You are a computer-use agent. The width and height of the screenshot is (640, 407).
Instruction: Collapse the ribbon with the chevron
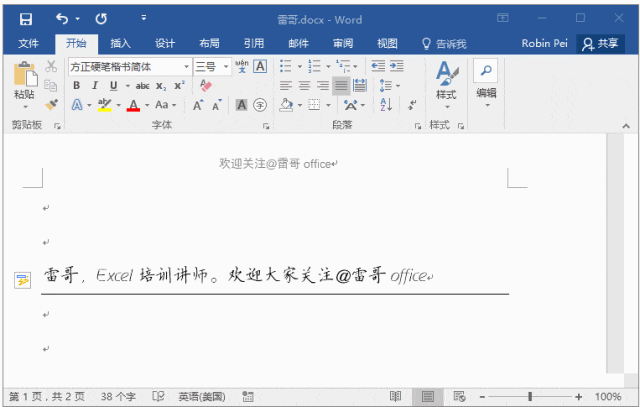(626, 126)
